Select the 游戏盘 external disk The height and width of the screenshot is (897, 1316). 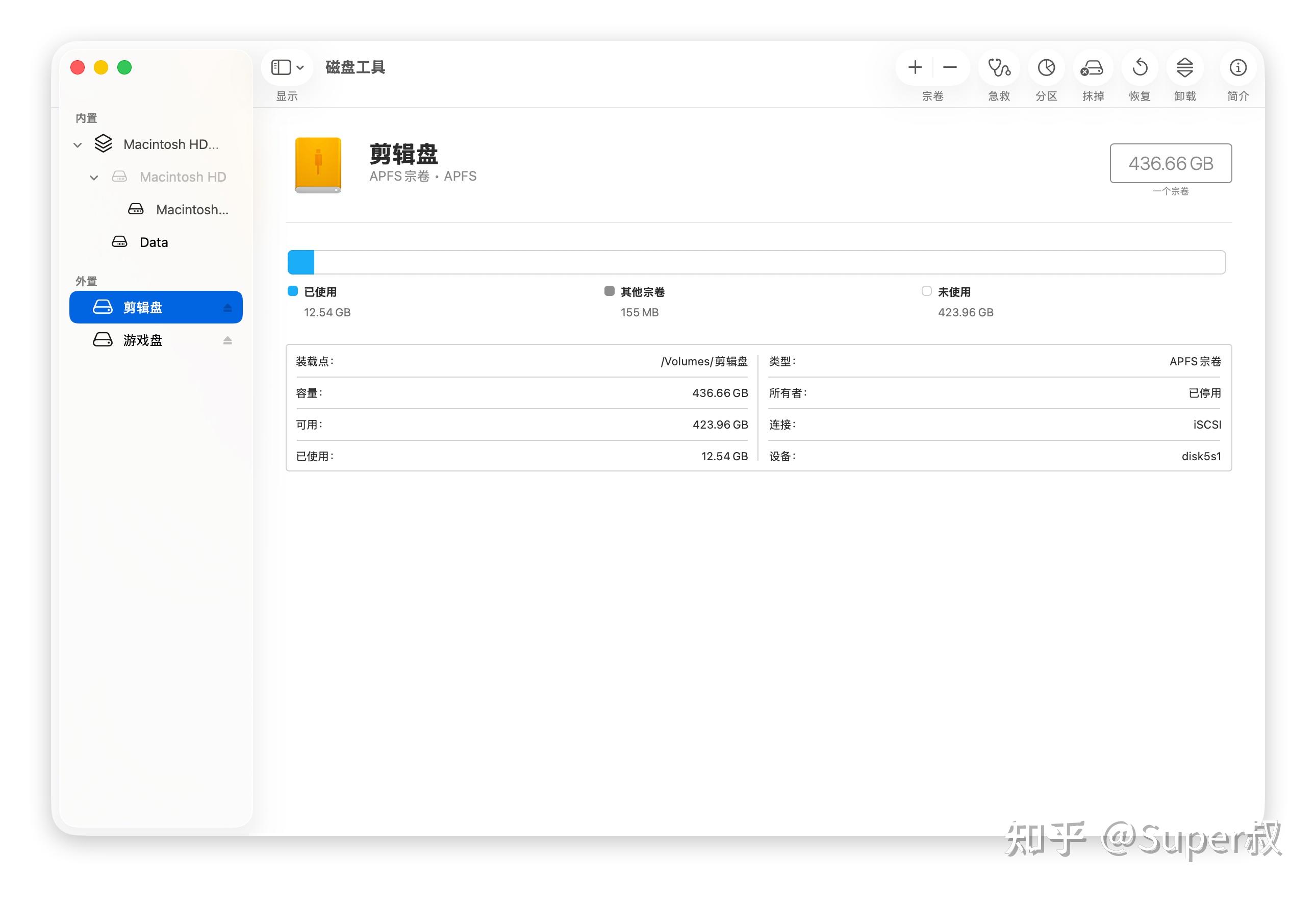point(143,340)
